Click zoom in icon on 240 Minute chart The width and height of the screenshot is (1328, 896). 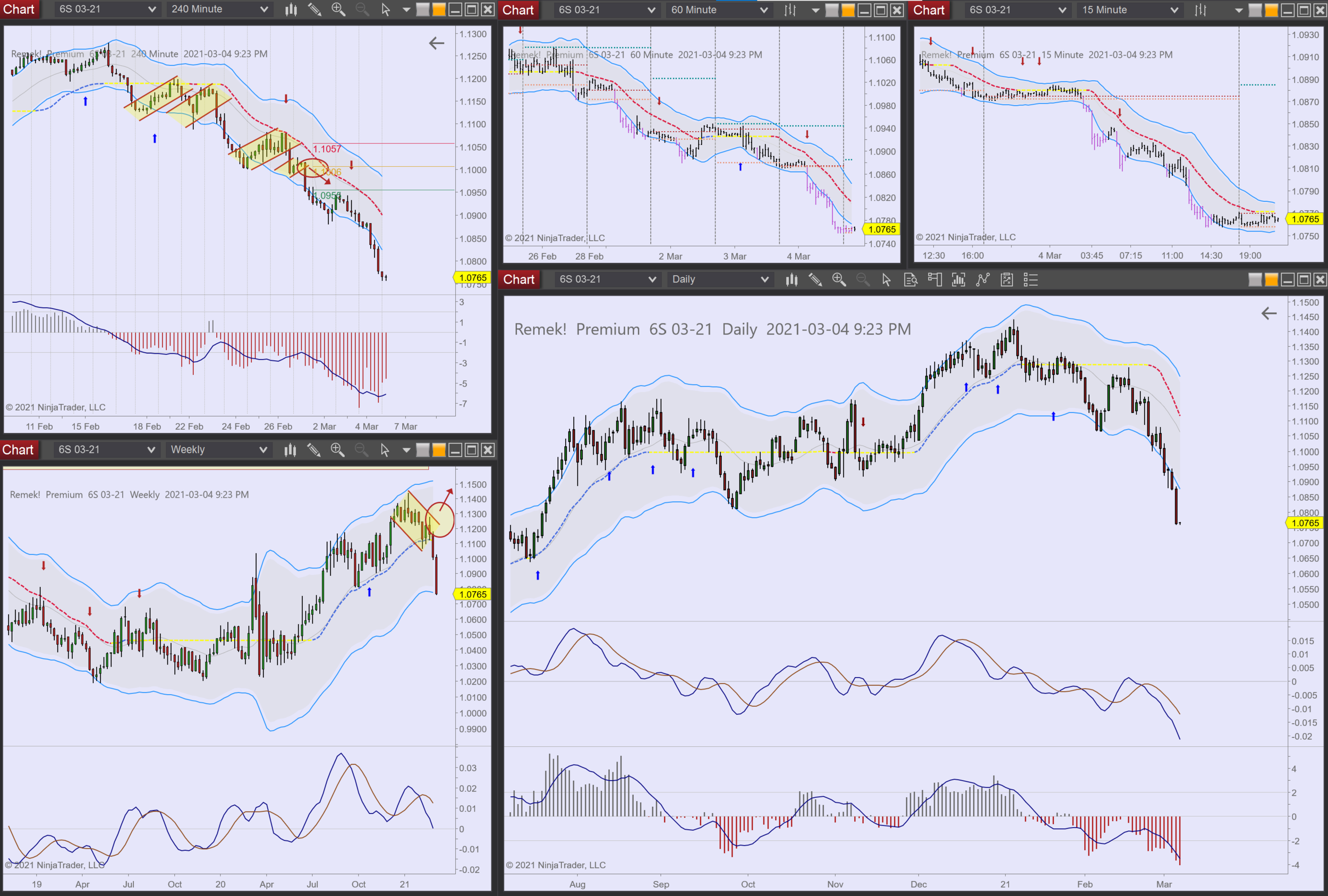[x=338, y=9]
